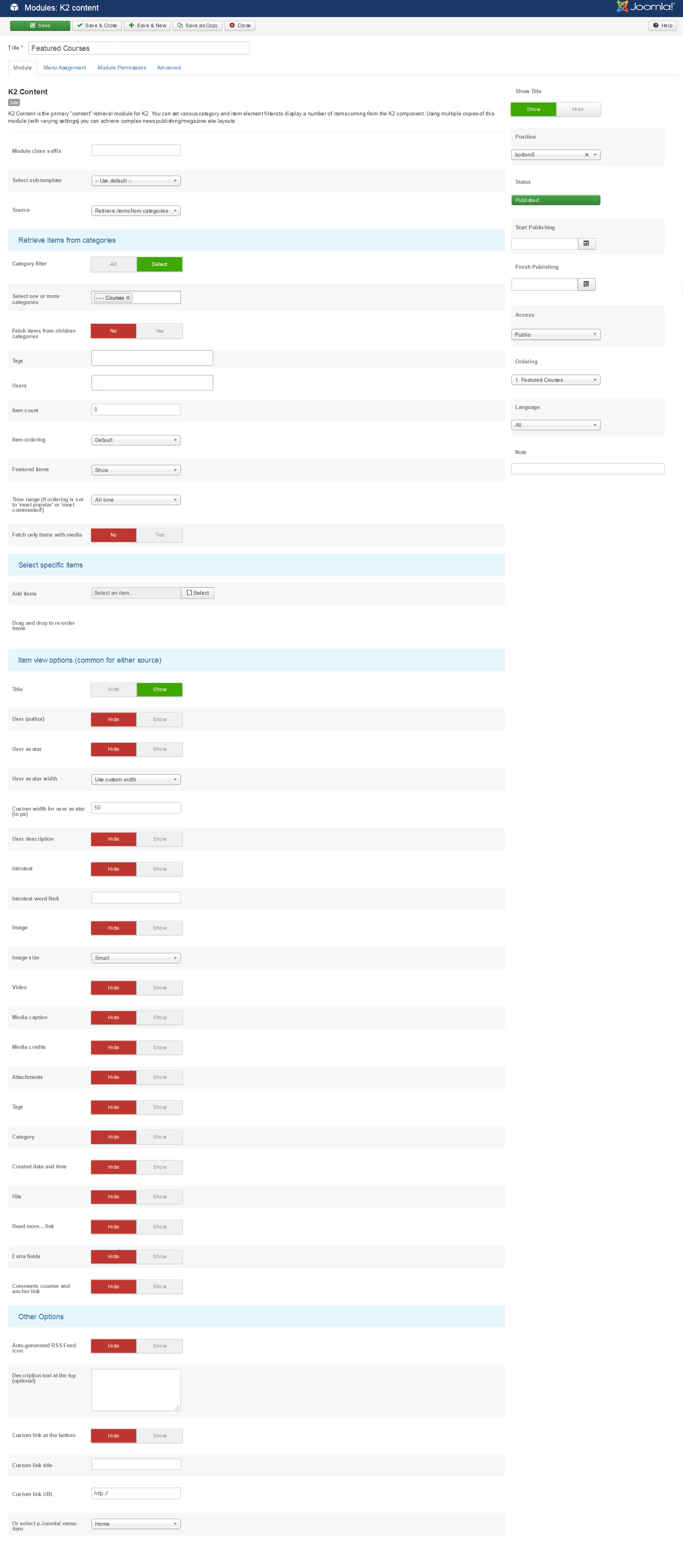Show the Auto-generated RSS Feed icon

[159, 1346]
